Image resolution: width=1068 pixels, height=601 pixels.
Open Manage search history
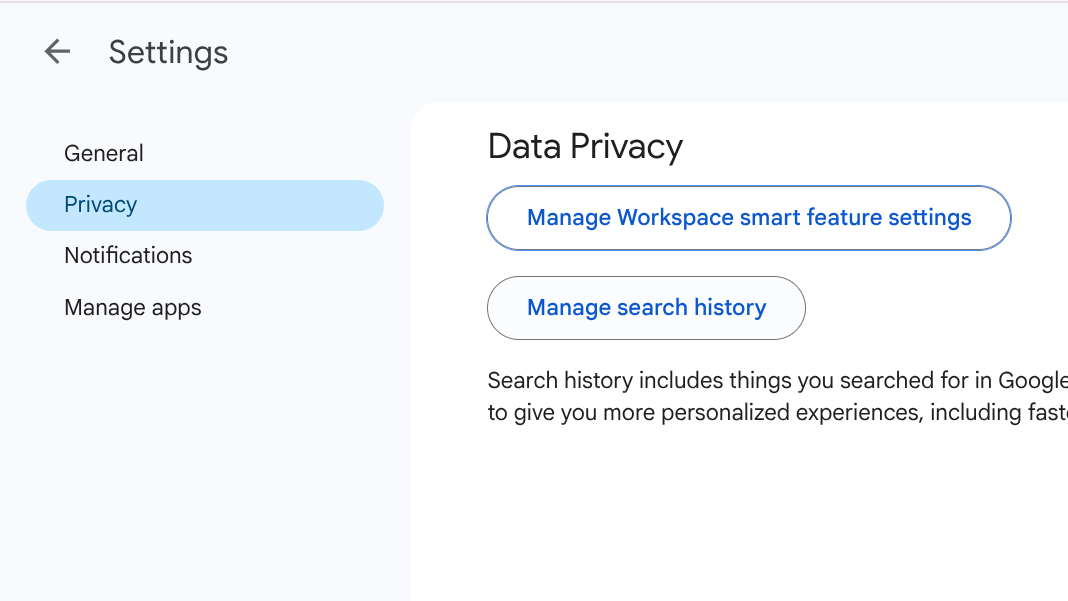(x=645, y=307)
